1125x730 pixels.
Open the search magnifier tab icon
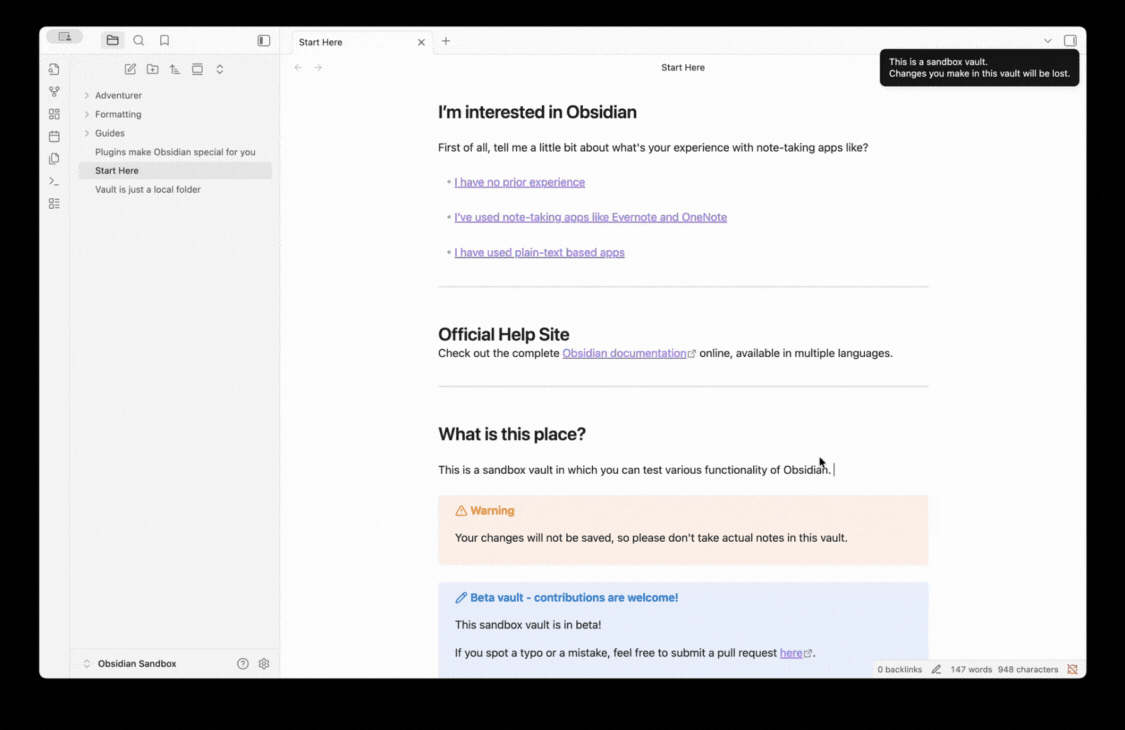point(138,41)
